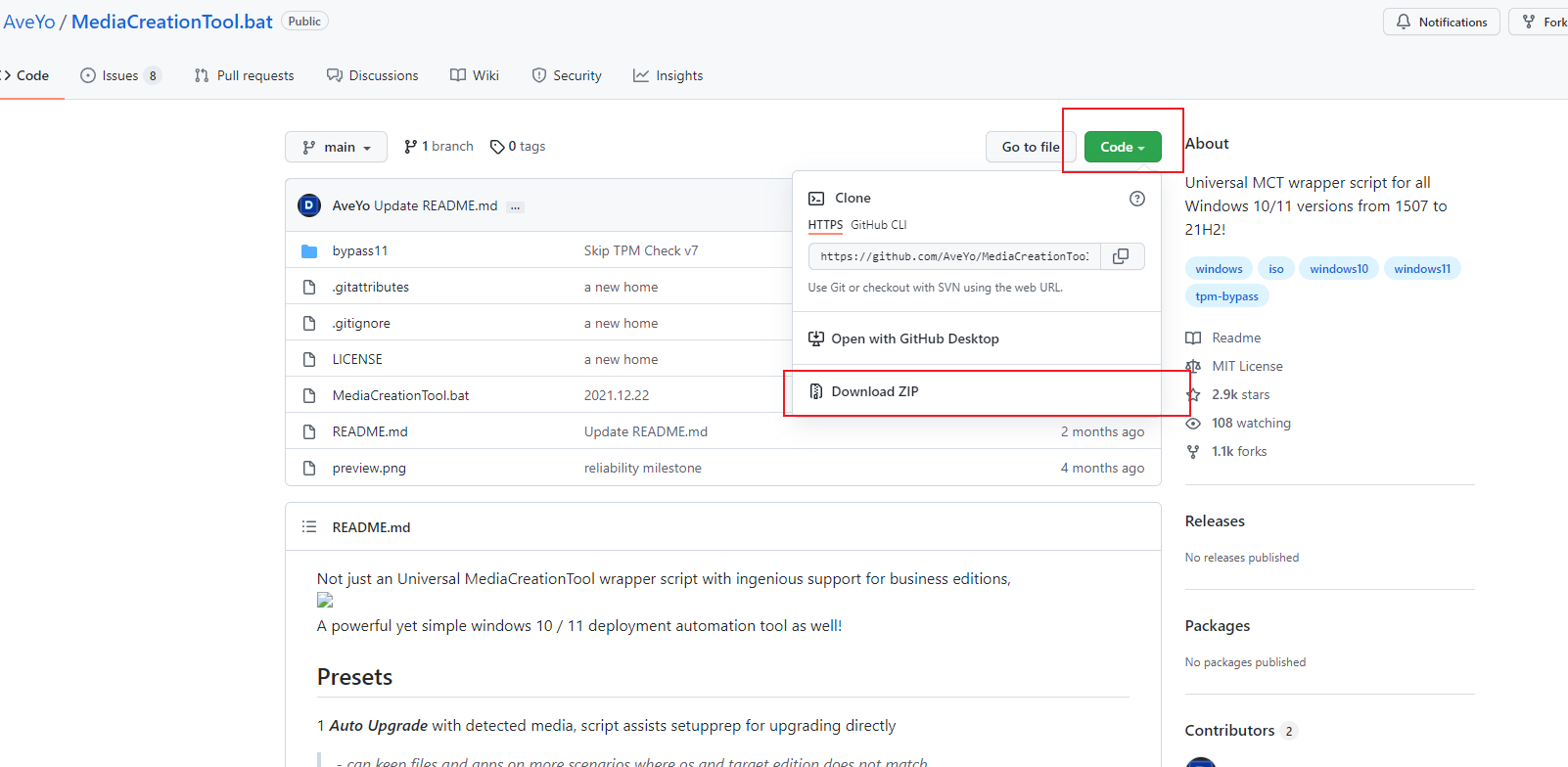Click the AveYo avatar in commit header

point(309,205)
